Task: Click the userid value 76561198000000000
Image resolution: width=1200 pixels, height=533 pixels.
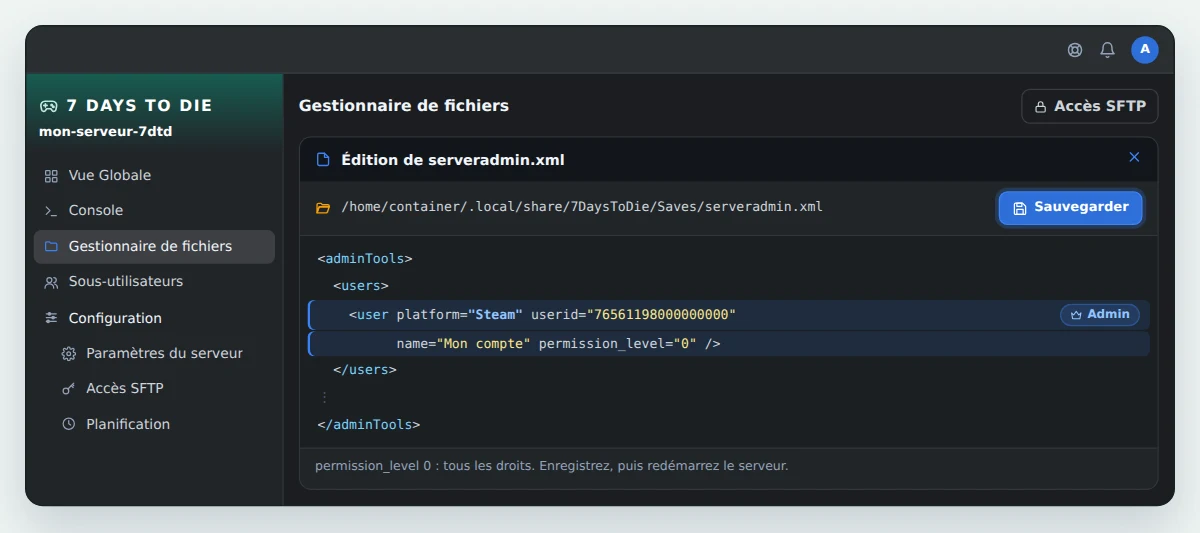Action: [661, 315]
